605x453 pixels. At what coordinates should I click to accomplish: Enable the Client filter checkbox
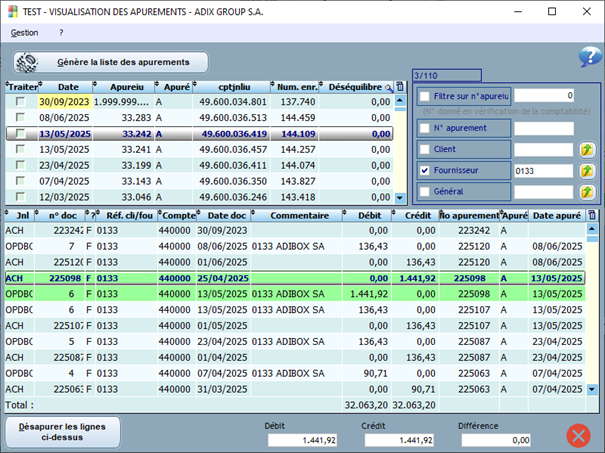pos(424,149)
